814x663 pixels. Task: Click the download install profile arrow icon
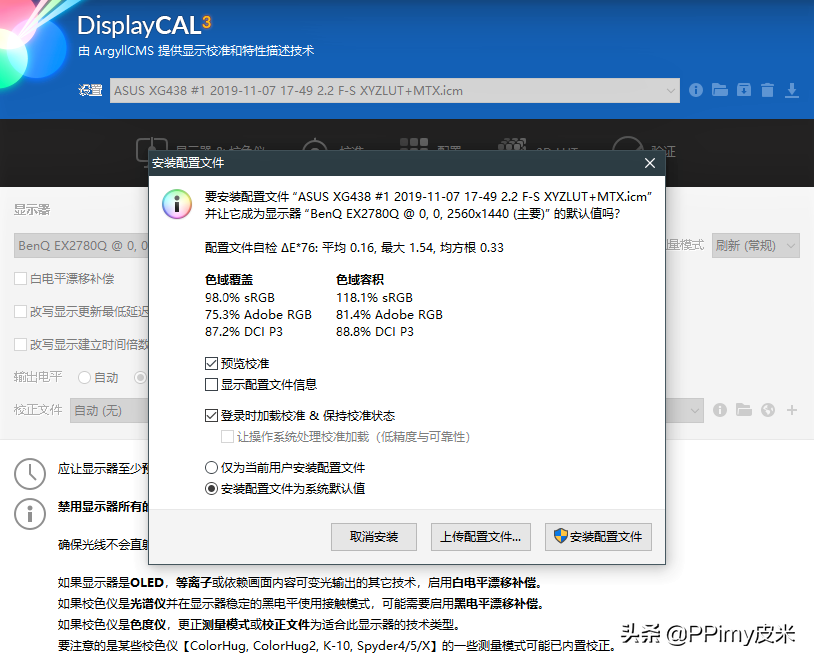[792, 90]
